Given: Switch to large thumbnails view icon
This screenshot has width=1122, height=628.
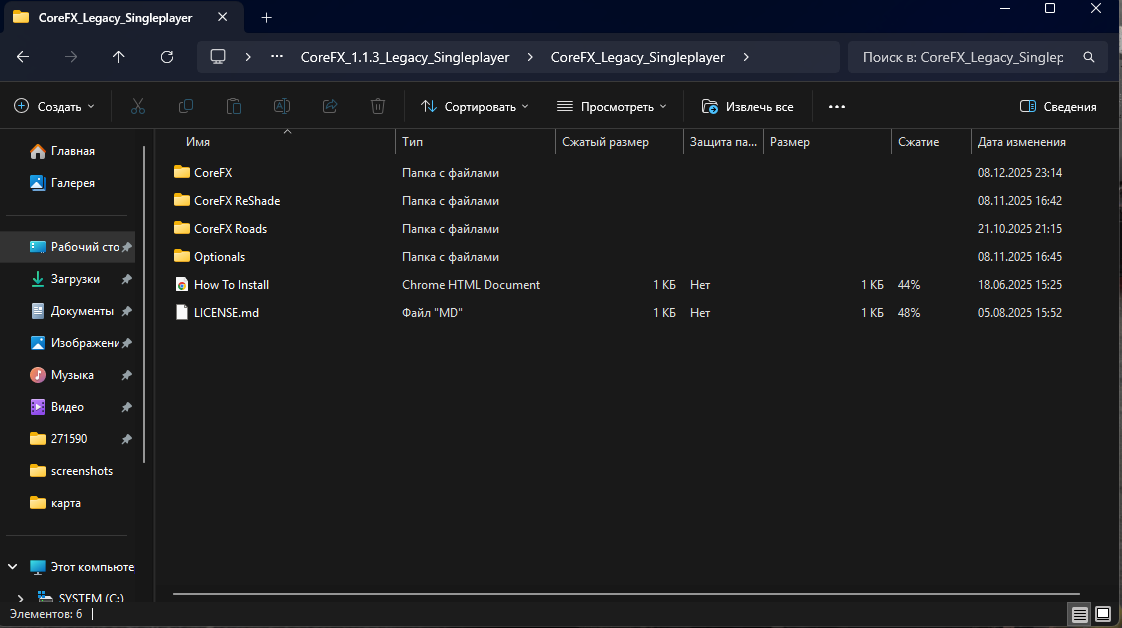Looking at the screenshot, I should (1103, 613).
